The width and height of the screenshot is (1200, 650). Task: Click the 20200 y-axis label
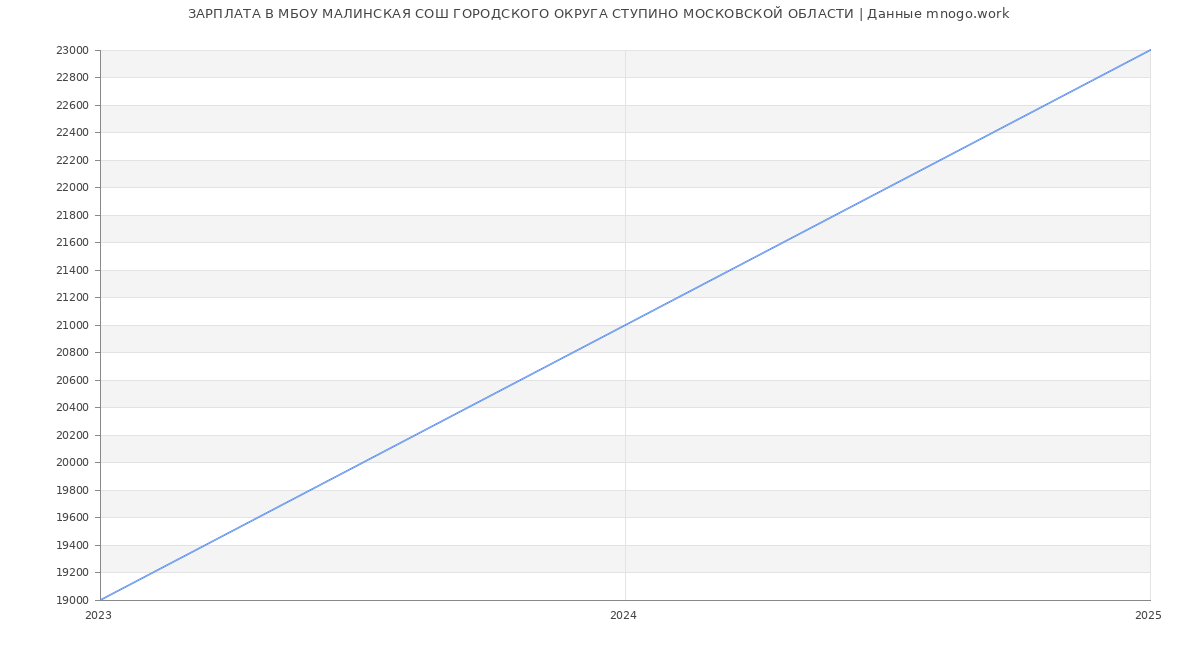[x=72, y=435]
